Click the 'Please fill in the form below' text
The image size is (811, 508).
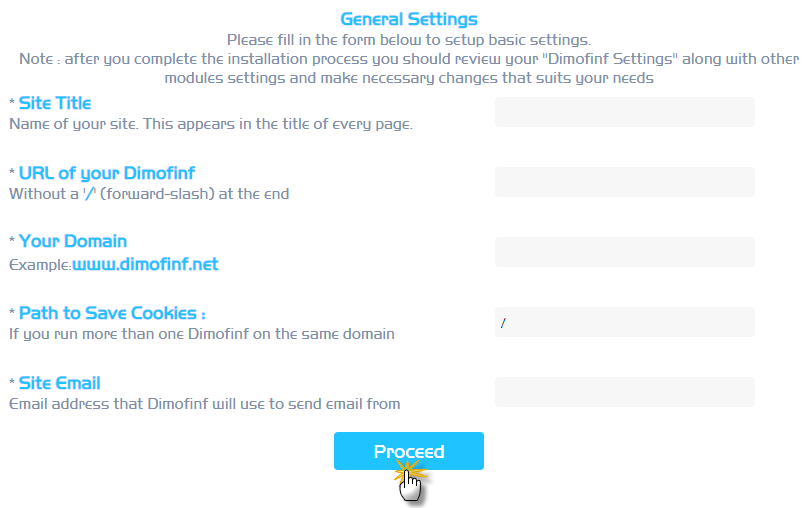(409, 40)
